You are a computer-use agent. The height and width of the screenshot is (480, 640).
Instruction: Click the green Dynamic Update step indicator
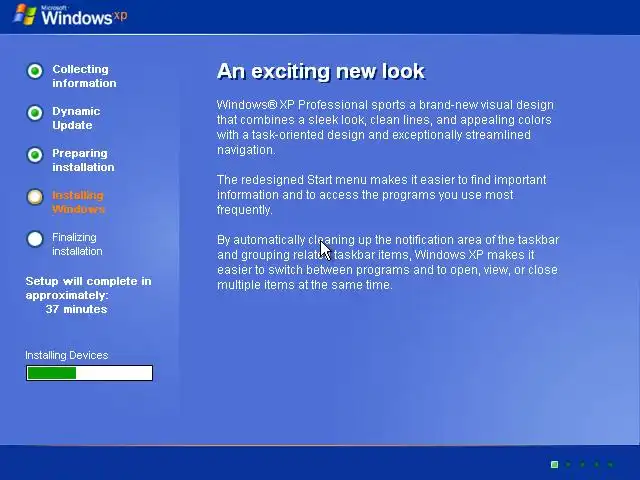[x=35, y=113]
